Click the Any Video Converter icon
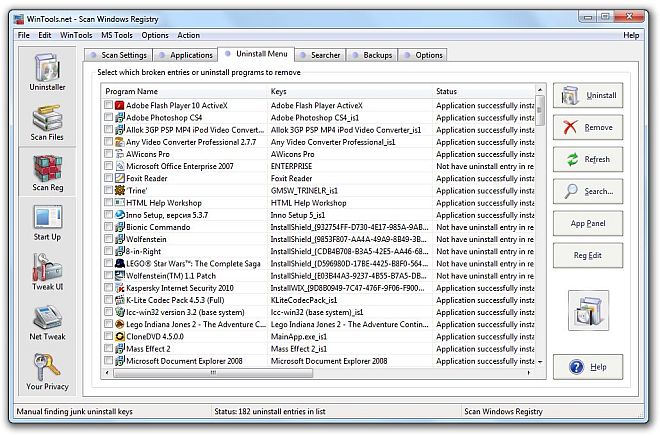This screenshot has width=660, height=436. pyautogui.click(x=120, y=142)
